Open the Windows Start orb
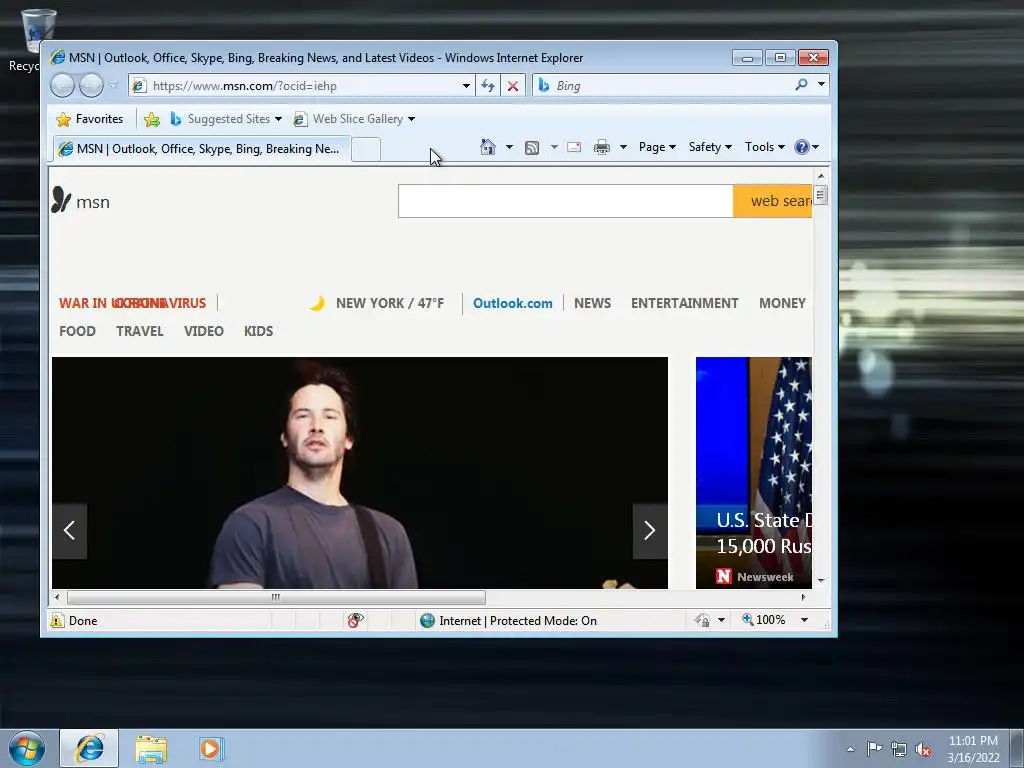1024x768 pixels. tap(27, 748)
